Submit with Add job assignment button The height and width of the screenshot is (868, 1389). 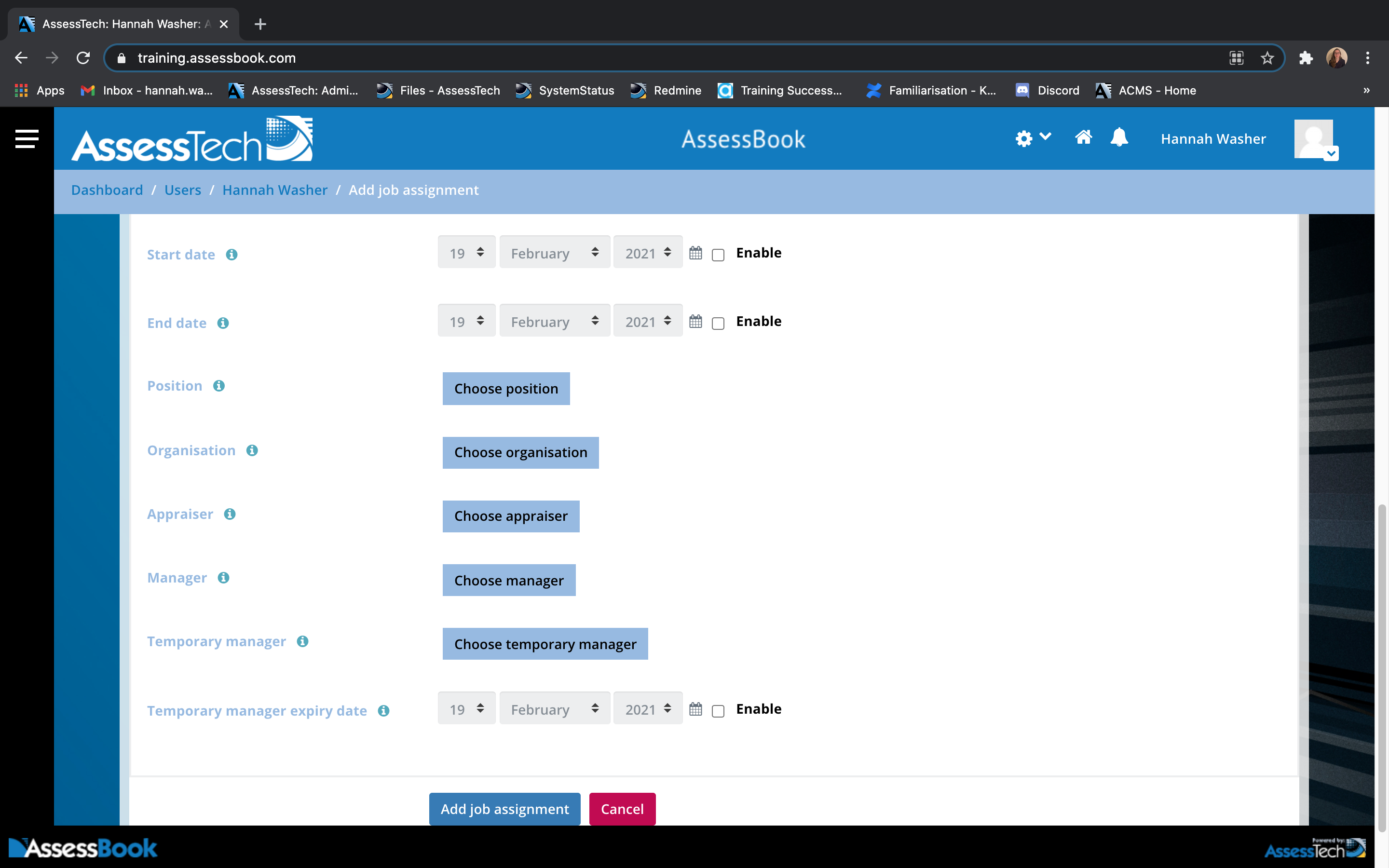(504, 809)
